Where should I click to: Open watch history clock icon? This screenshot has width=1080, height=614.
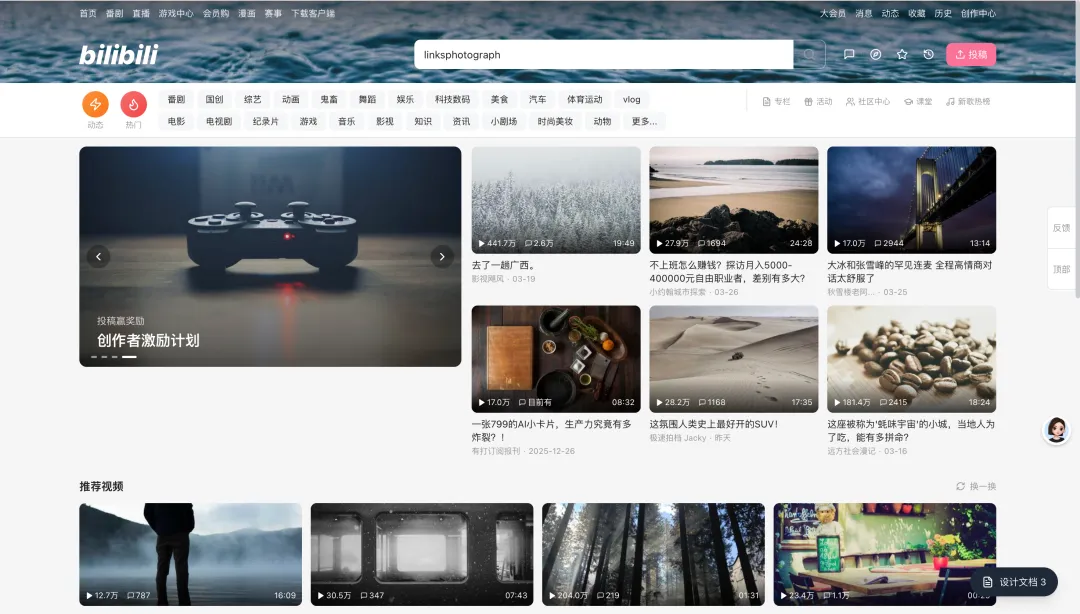click(929, 55)
